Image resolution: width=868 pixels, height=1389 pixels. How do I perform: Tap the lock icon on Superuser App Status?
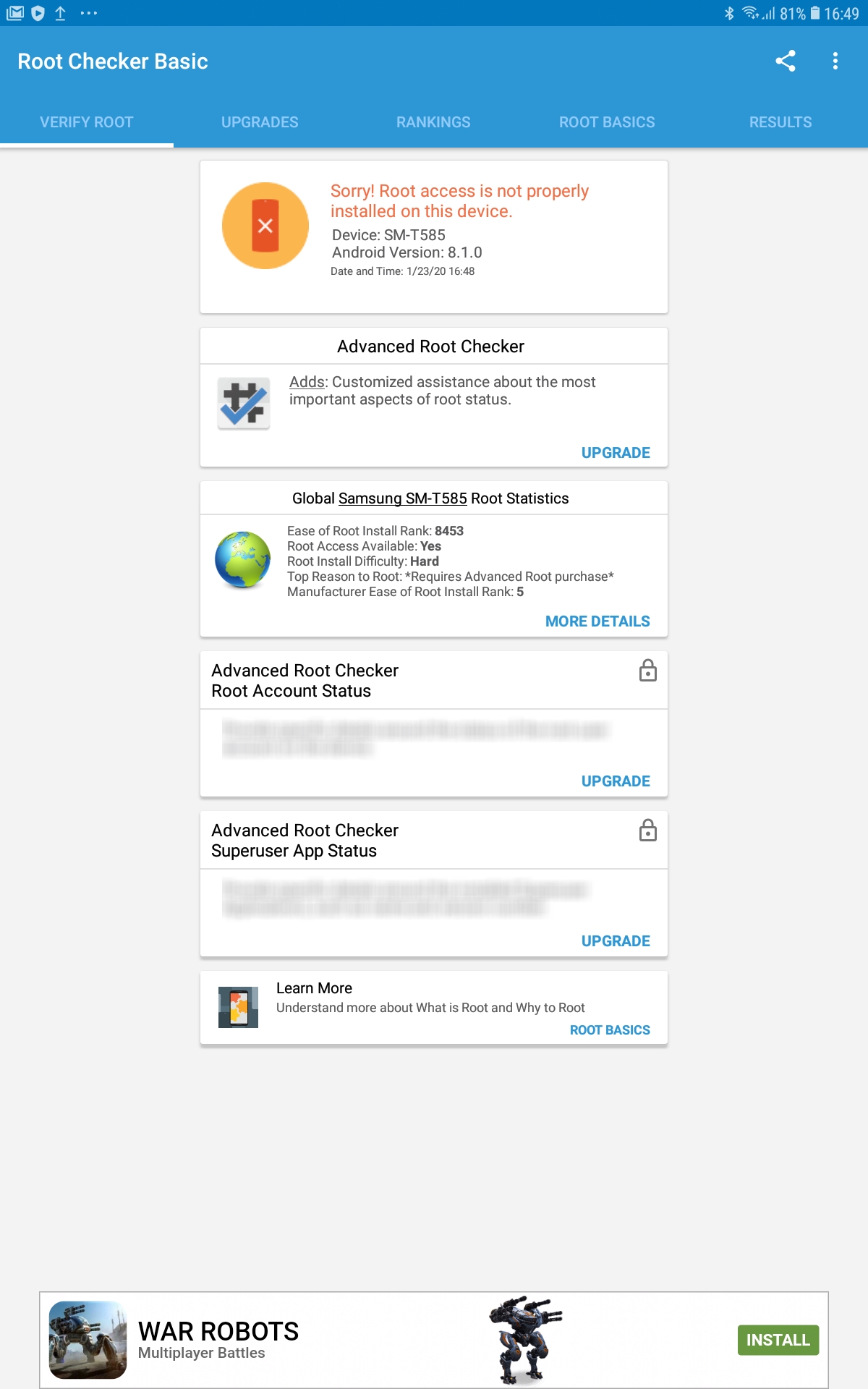pos(647,831)
